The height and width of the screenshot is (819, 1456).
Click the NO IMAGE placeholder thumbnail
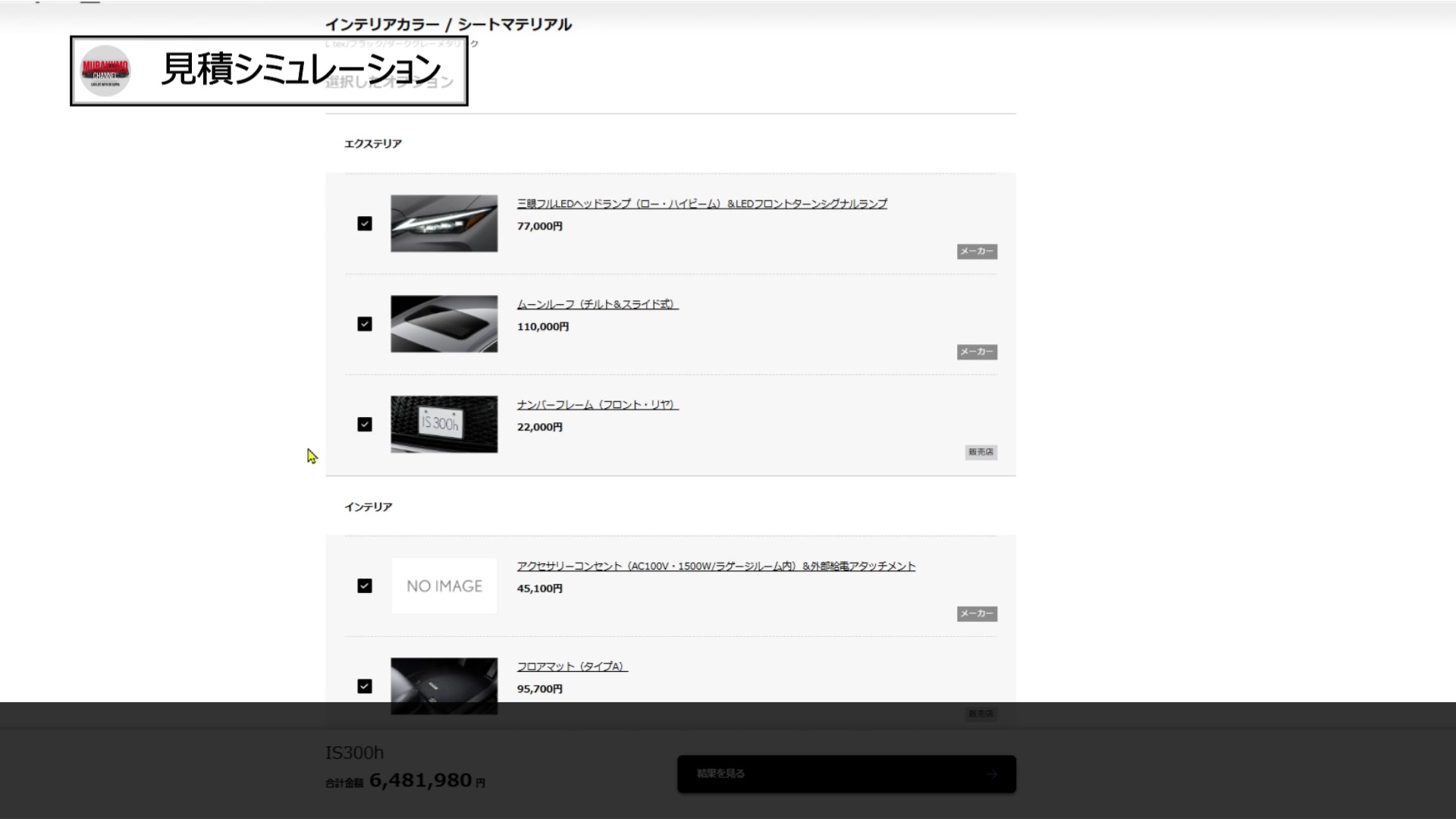[444, 586]
